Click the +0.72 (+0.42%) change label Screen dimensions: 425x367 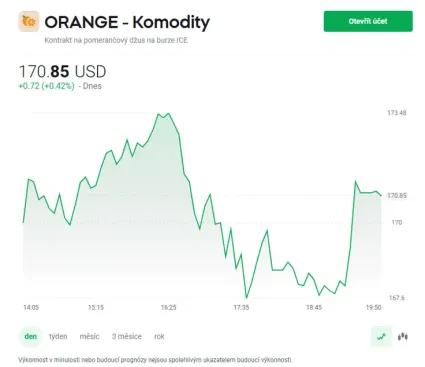click(x=46, y=86)
